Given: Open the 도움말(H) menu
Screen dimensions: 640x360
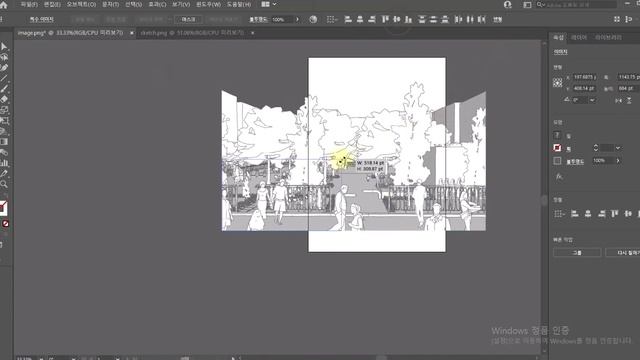Looking at the screenshot, I should pos(239,4).
